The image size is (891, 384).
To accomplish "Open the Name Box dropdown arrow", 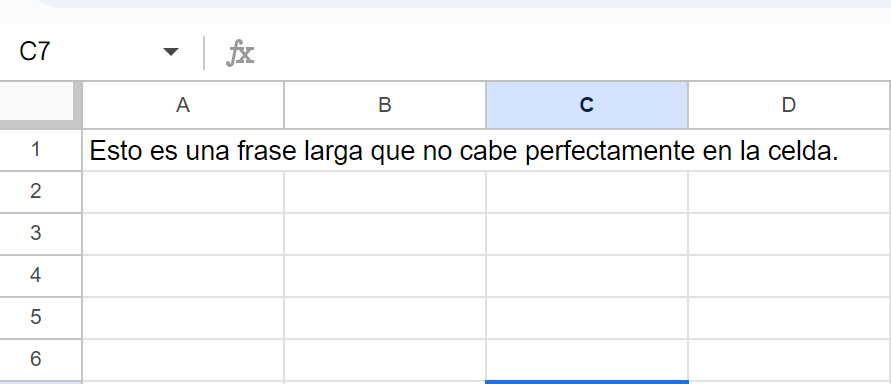I will 170,52.
